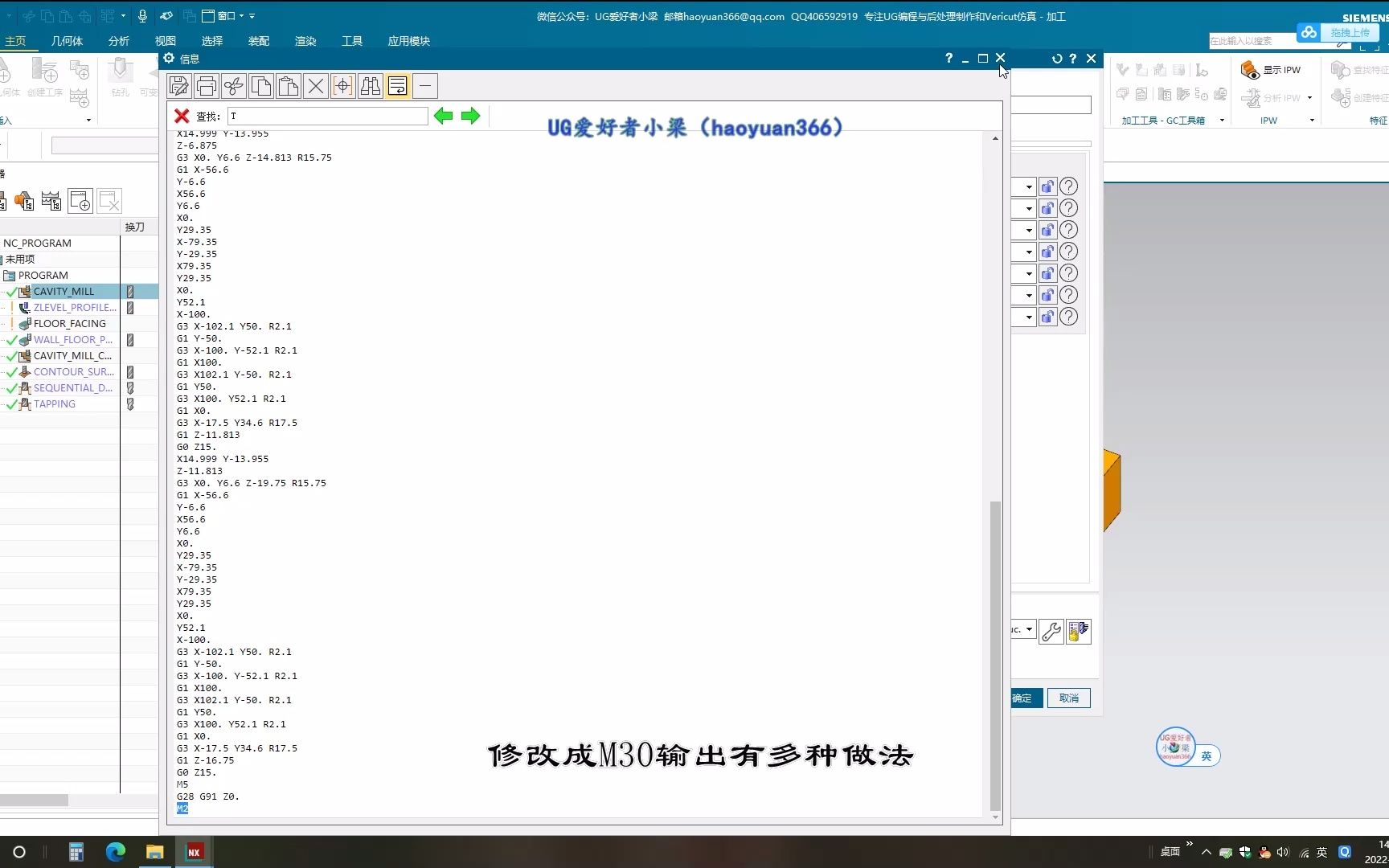Select FLOOR_FACING operation in navigator
The width and height of the screenshot is (1389, 868).
tap(69, 324)
